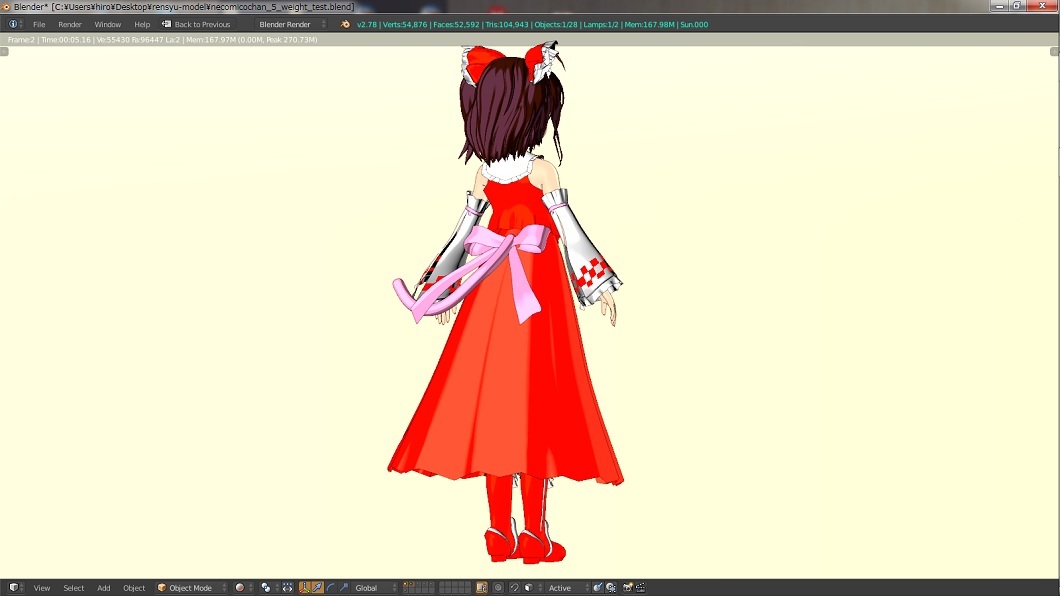
Task: Select the translate manipulator arrow
Action: pos(318,588)
